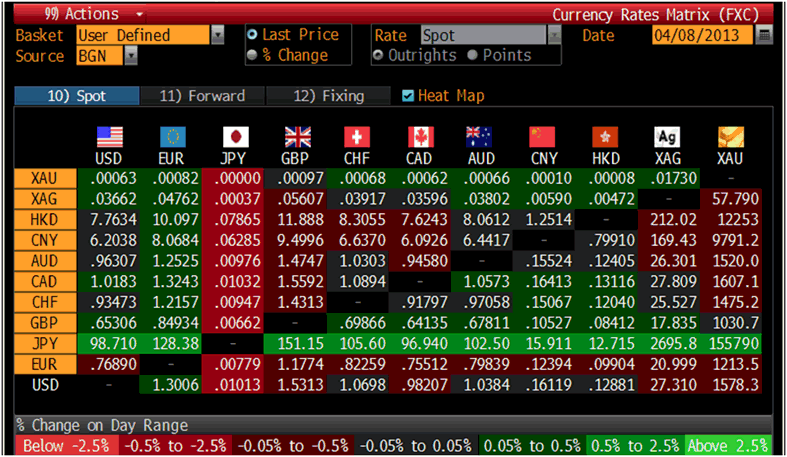
Task: Click the CAD Canada flag icon
Action: pyautogui.click(x=420, y=137)
